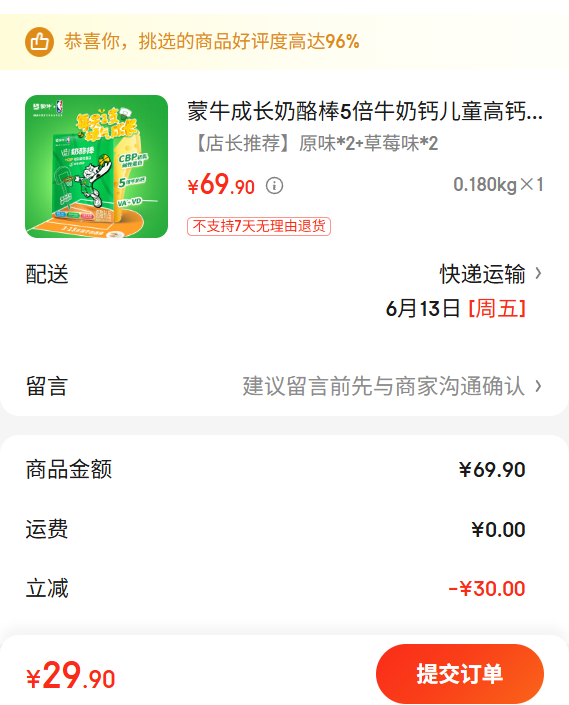Viewport: 569px width, 705px height.
Task: Tap the 【店长推荐】原味*2+草莓味*2 spec text
Action: point(314,144)
